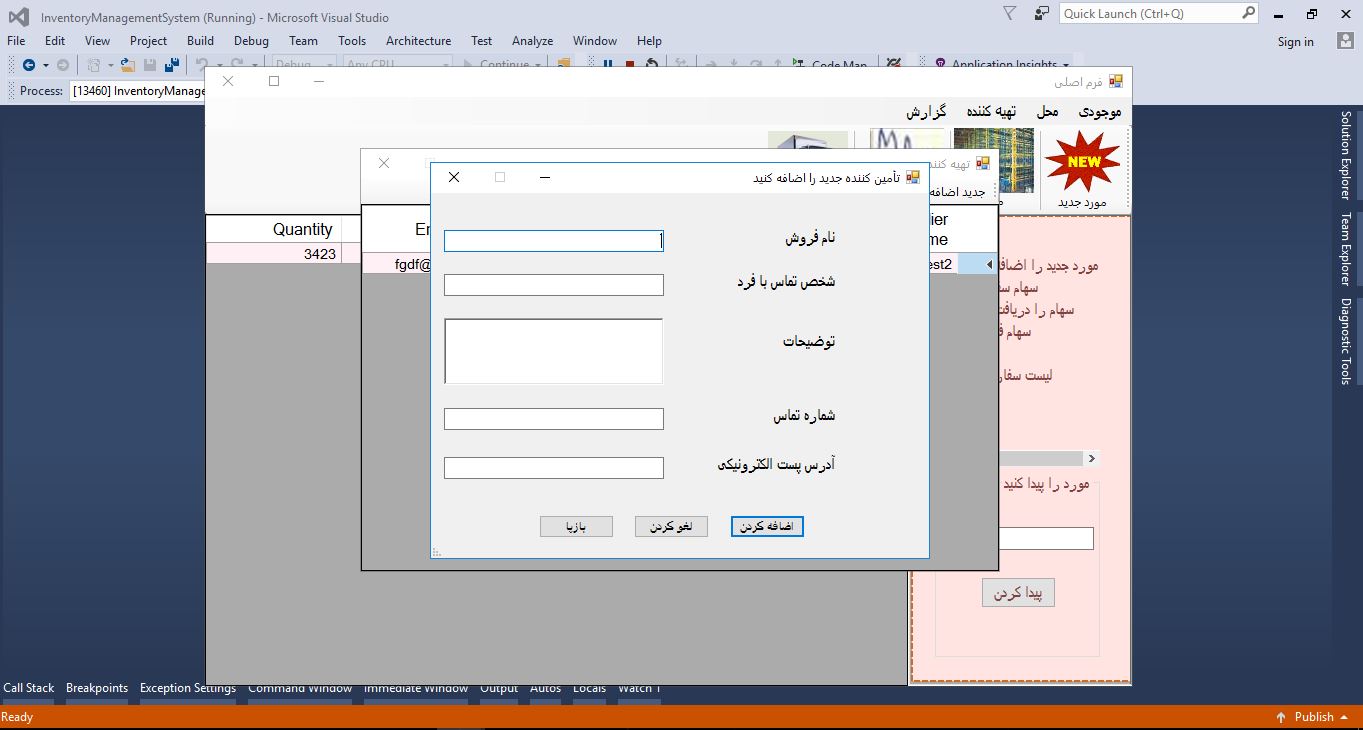
Task: Open the Debug menu
Action: [251, 41]
